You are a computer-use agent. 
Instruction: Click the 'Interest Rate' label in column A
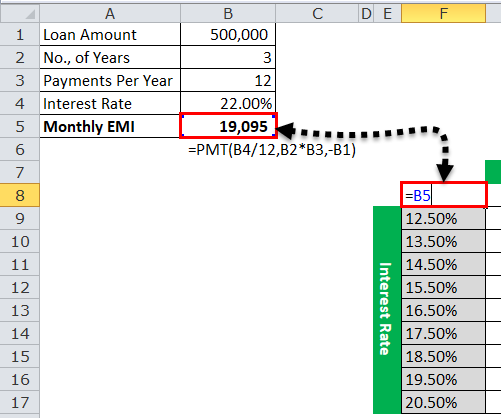tap(110, 103)
